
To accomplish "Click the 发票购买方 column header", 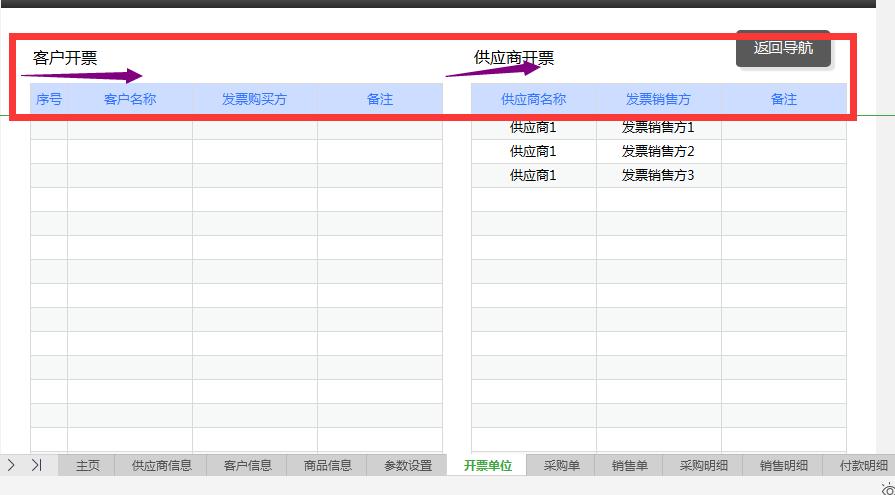I will click(x=255, y=99).
